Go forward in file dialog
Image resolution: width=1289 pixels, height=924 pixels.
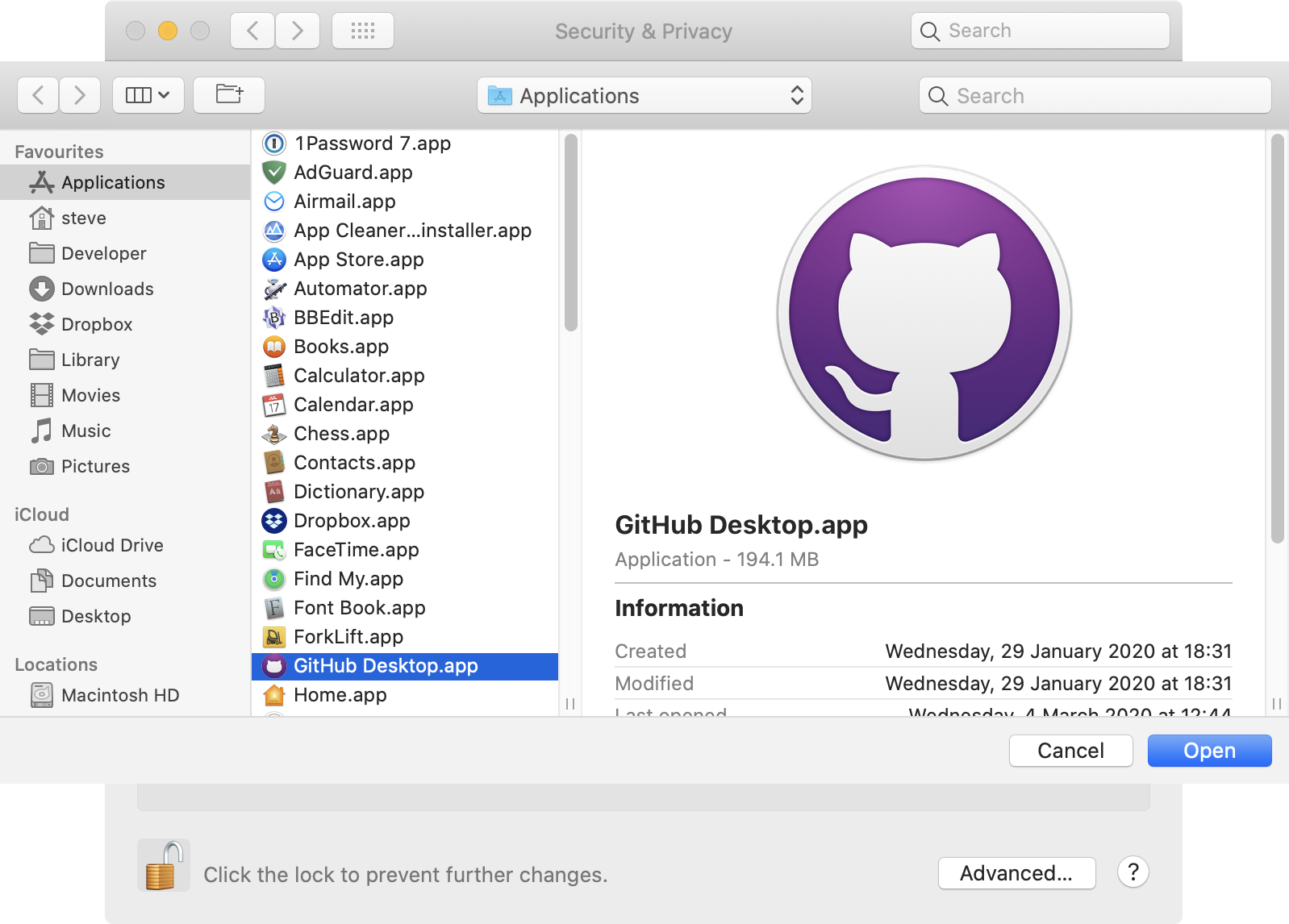(79, 95)
